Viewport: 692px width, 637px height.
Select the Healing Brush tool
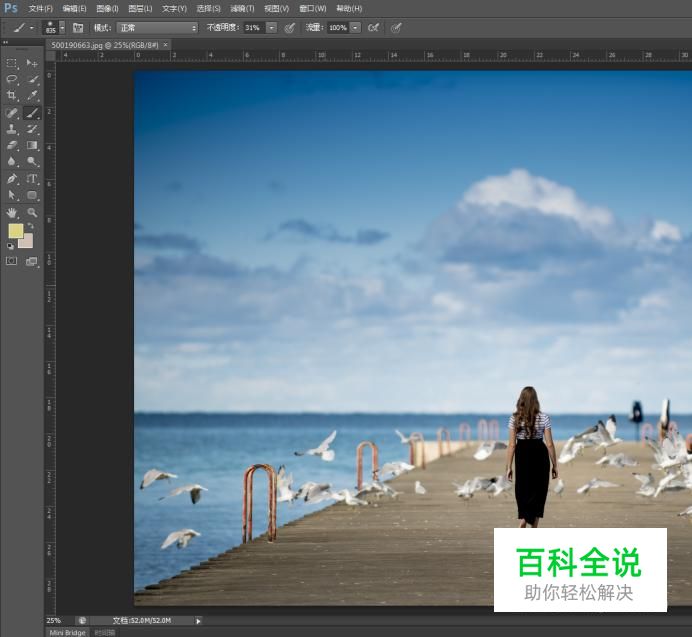[12, 113]
